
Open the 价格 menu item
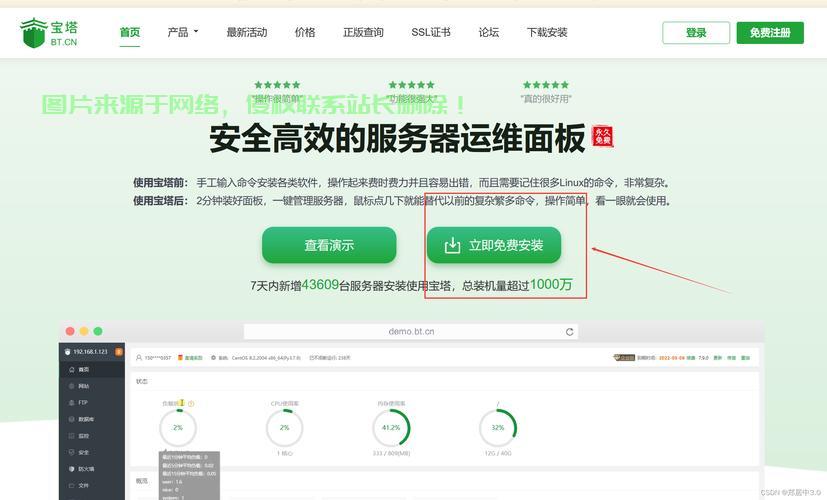(305, 33)
